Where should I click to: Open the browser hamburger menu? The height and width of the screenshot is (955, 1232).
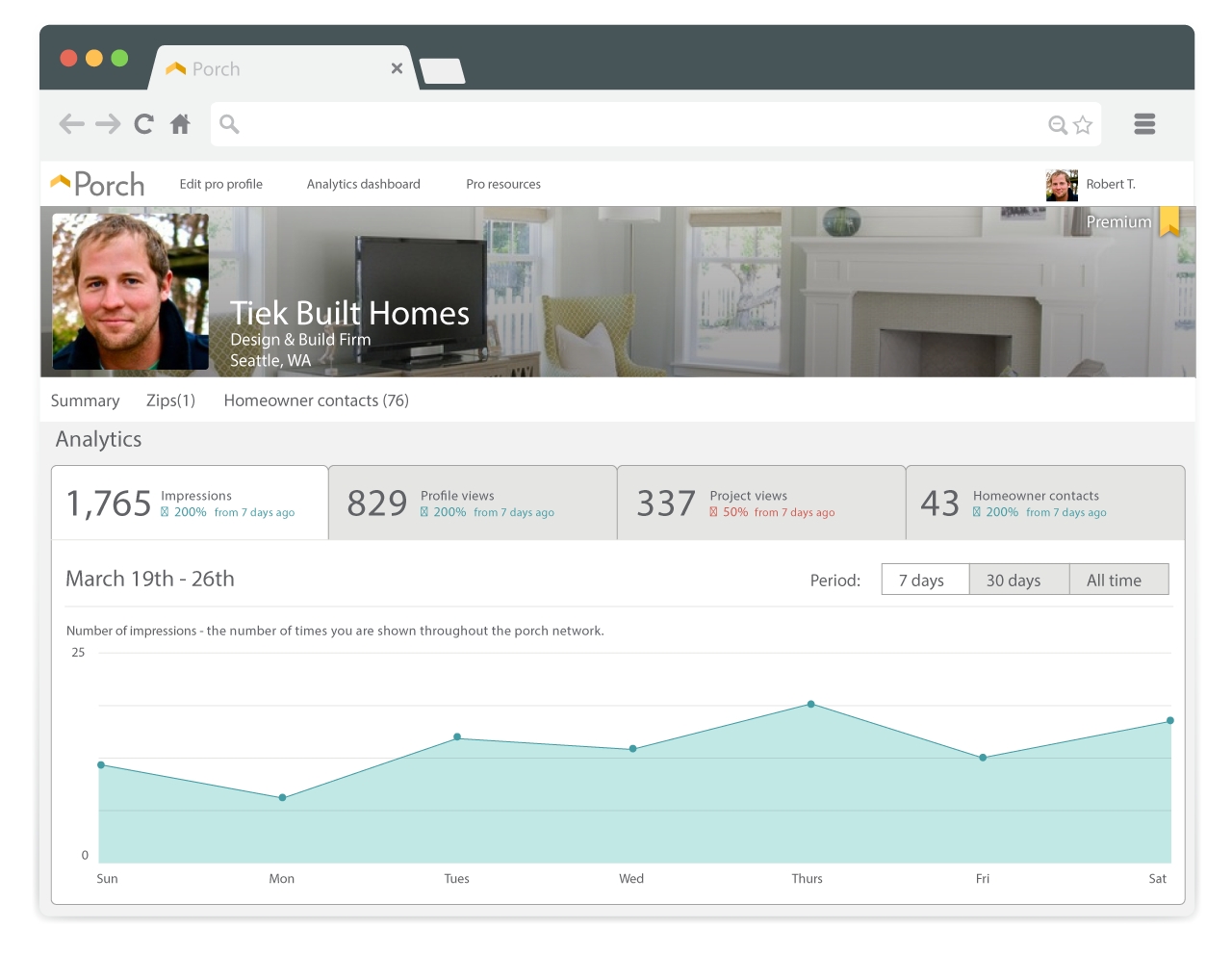(x=1144, y=123)
